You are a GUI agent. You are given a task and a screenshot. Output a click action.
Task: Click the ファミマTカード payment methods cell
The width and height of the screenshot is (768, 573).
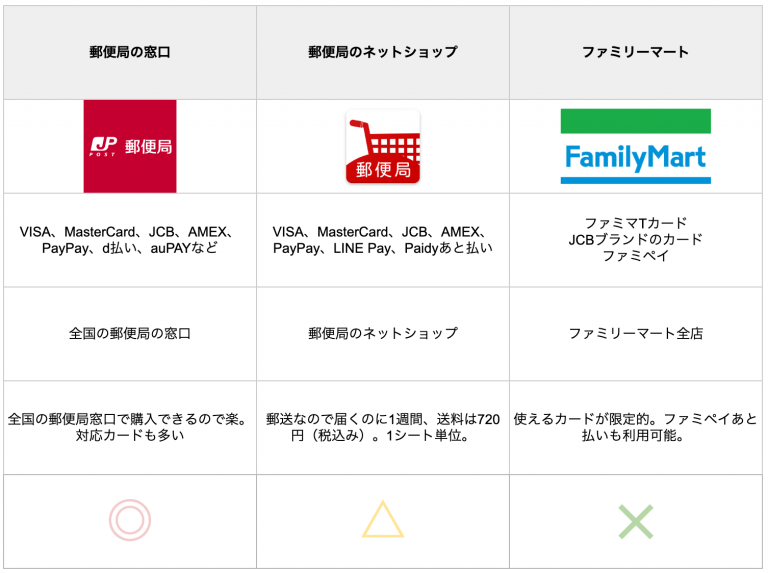(635, 240)
